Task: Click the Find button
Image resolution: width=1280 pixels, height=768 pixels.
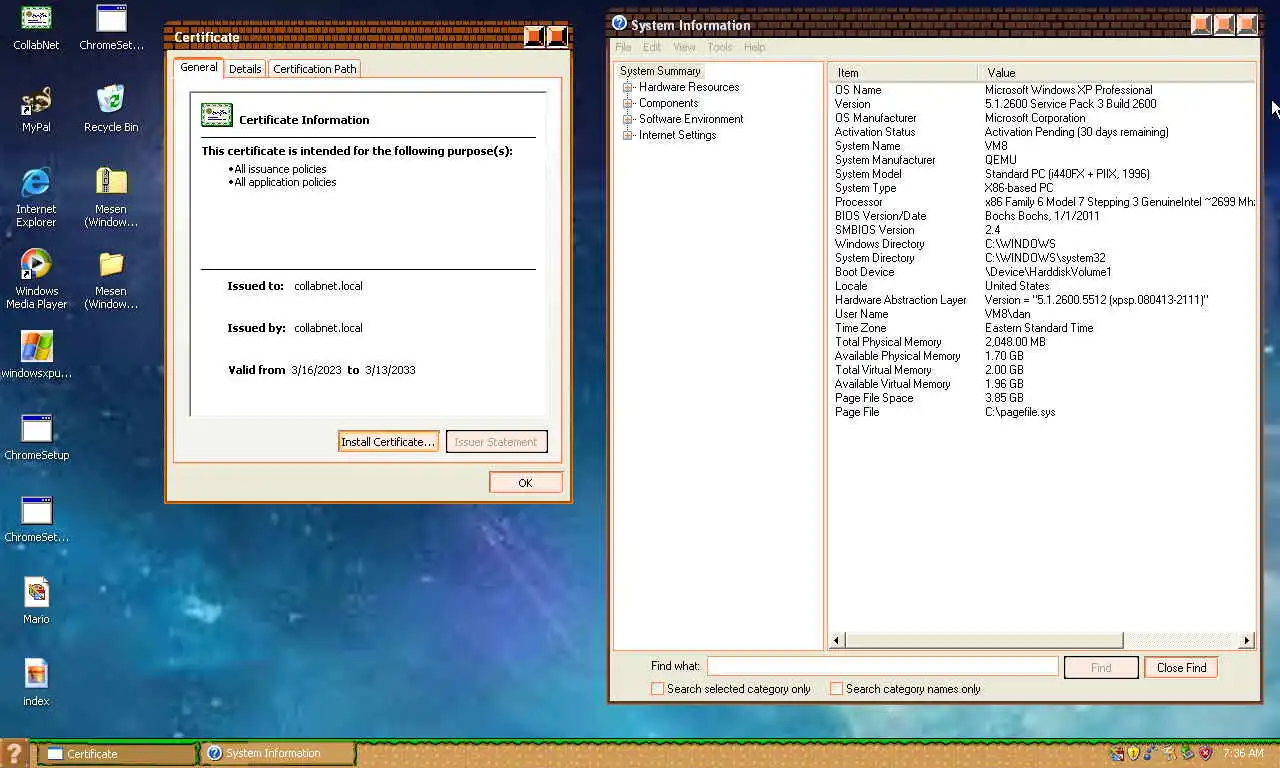Action: 1101,668
